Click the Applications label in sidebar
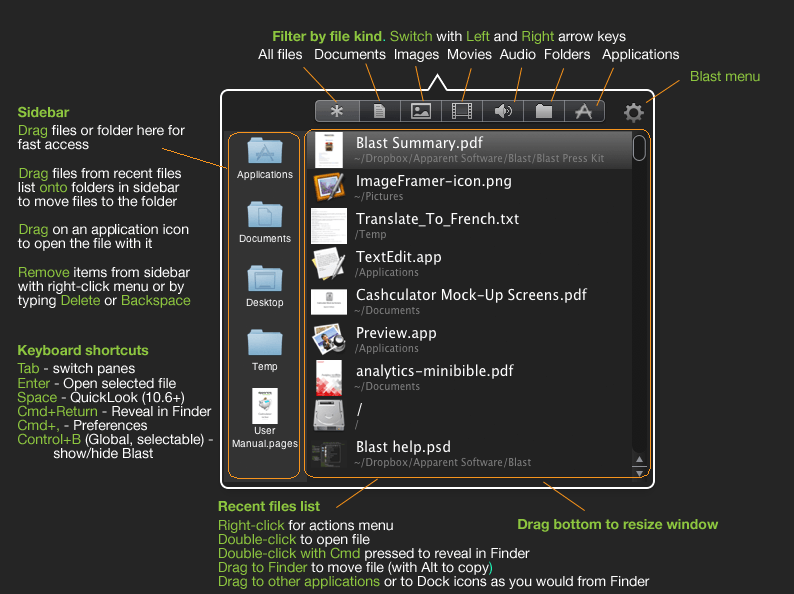 [x=265, y=175]
